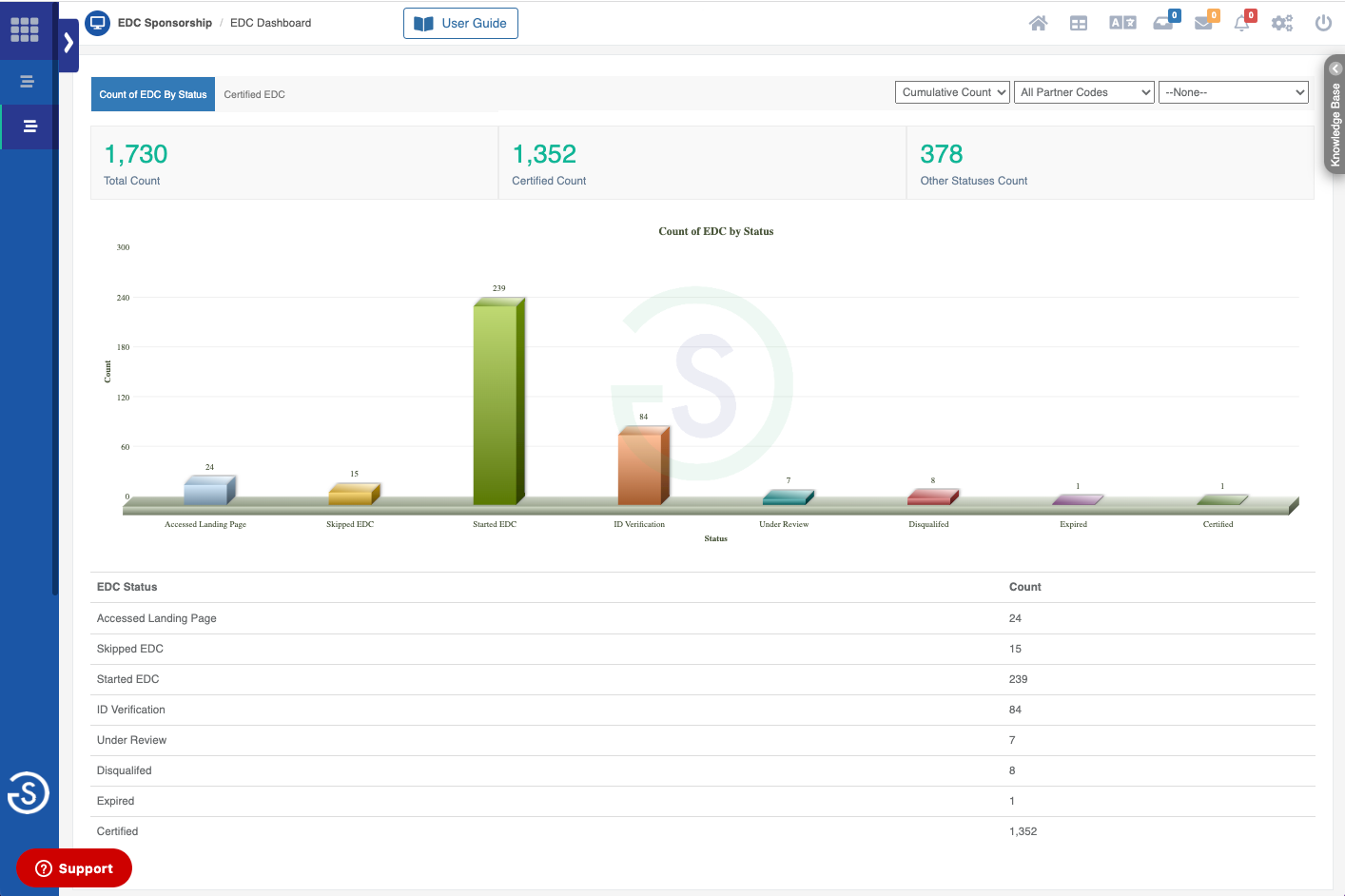Click the power logout icon

[1323, 23]
